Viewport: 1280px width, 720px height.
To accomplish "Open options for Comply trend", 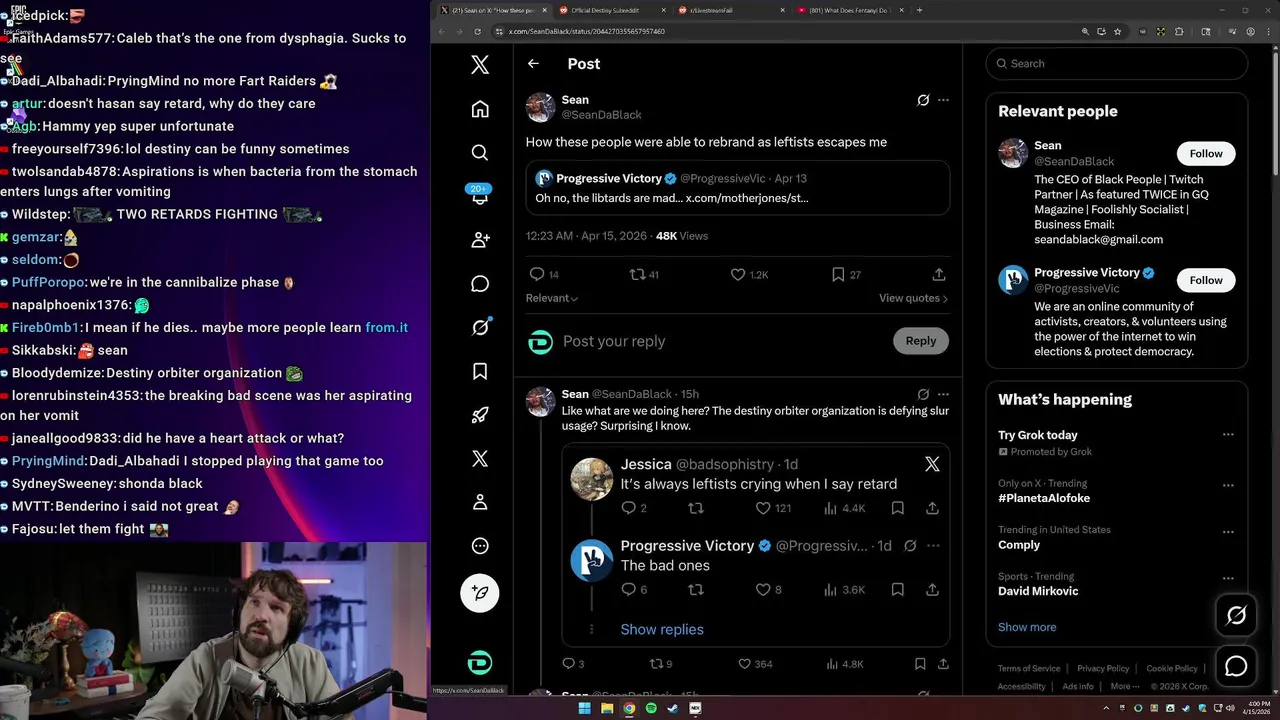I will coord(1228,531).
